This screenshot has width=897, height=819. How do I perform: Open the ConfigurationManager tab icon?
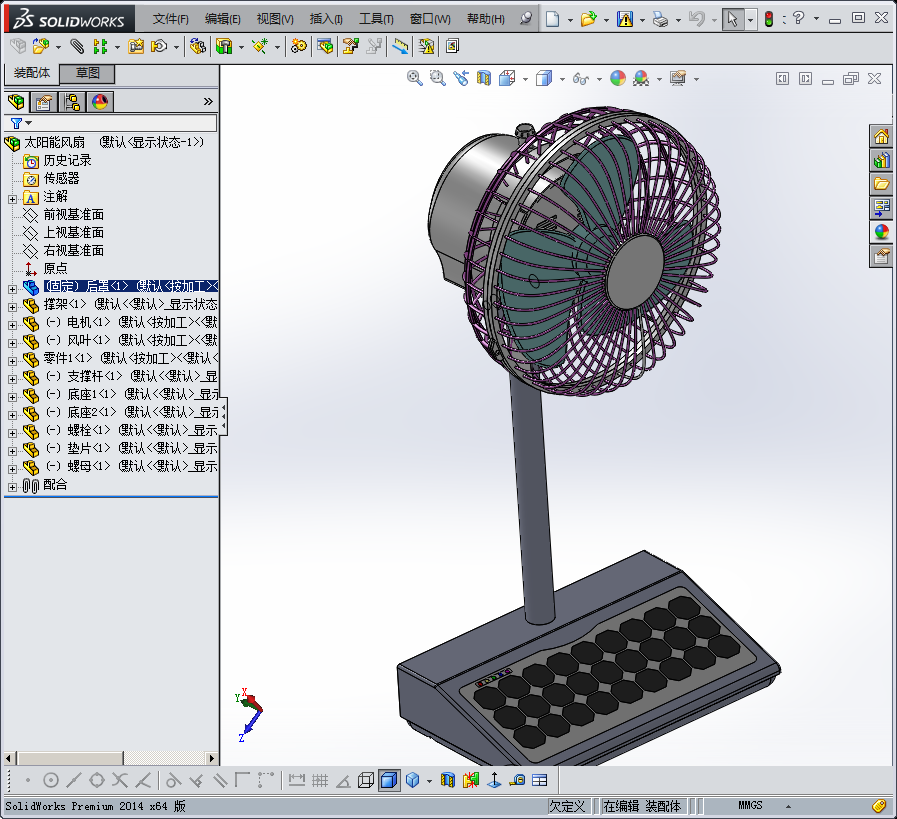pyautogui.click(x=72, y=102)
